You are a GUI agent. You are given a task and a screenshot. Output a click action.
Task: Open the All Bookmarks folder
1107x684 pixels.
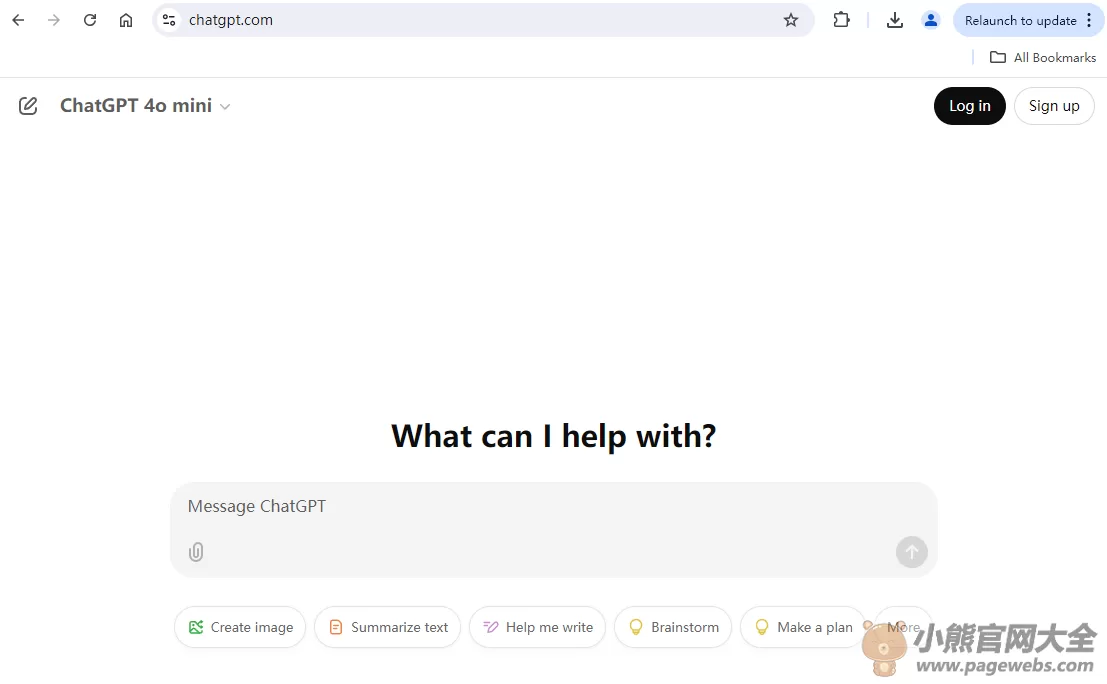click(x=1043, y=58)
